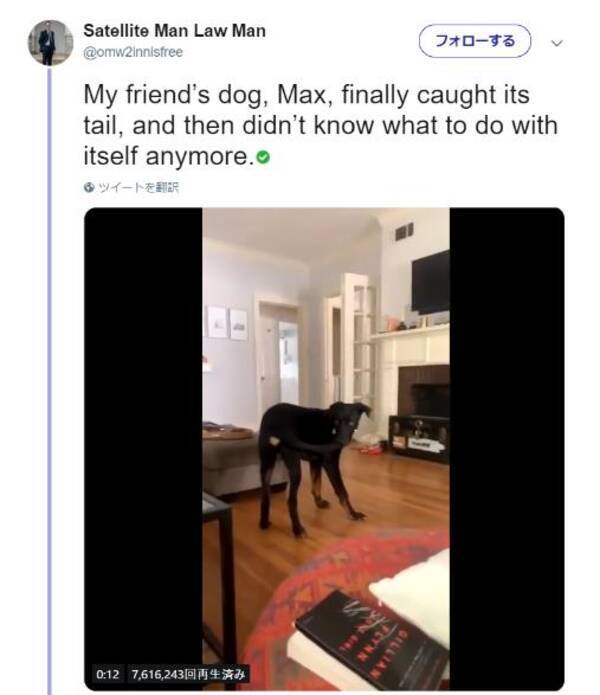
Task: Play the dog video
Action: pos(324,449)
